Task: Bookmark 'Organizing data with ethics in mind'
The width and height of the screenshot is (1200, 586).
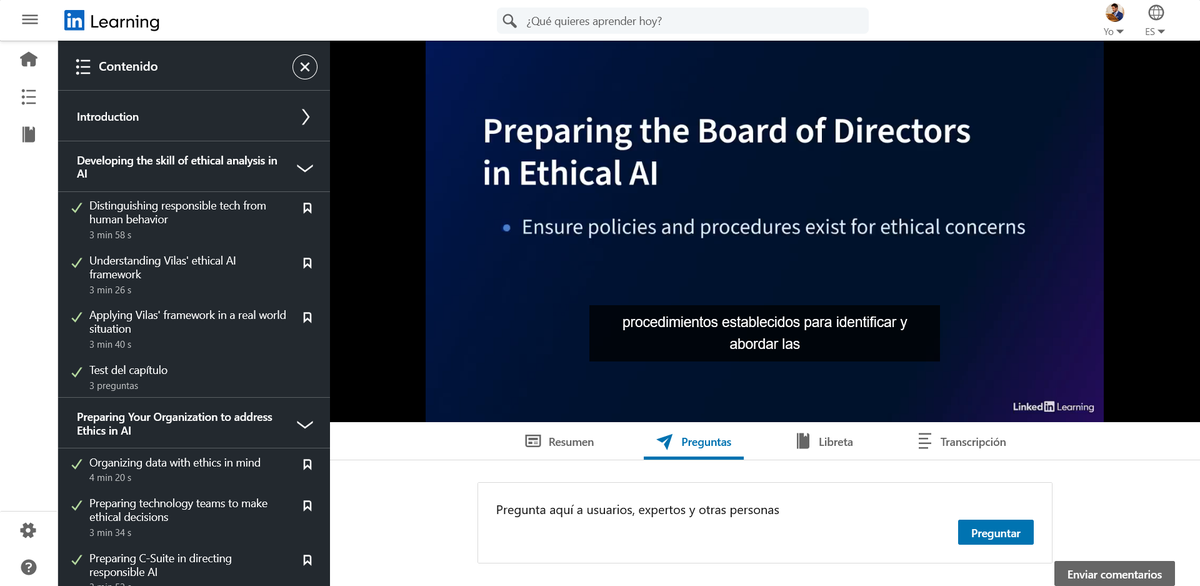Action: pos(307,463)
